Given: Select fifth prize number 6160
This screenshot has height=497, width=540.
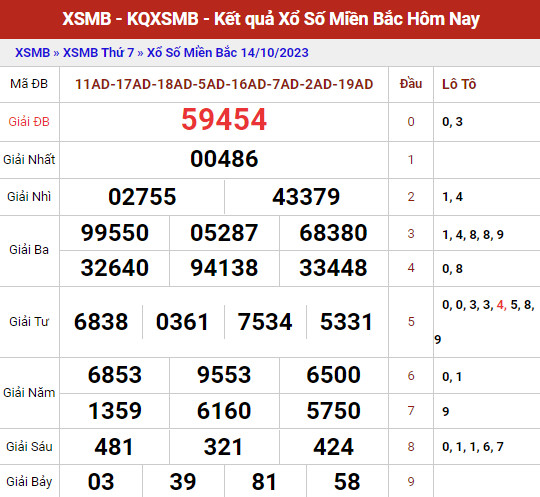Looking at the screenshot, I should pos(224,411).
